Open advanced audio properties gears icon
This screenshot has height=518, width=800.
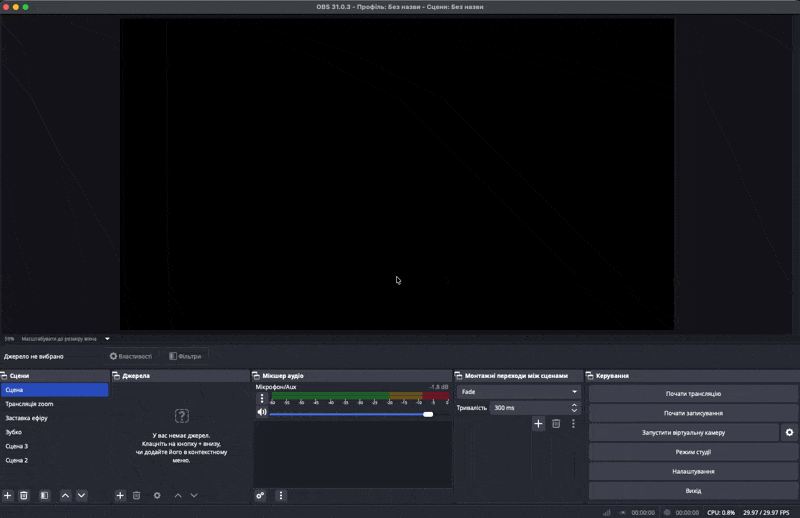[261, 496]
